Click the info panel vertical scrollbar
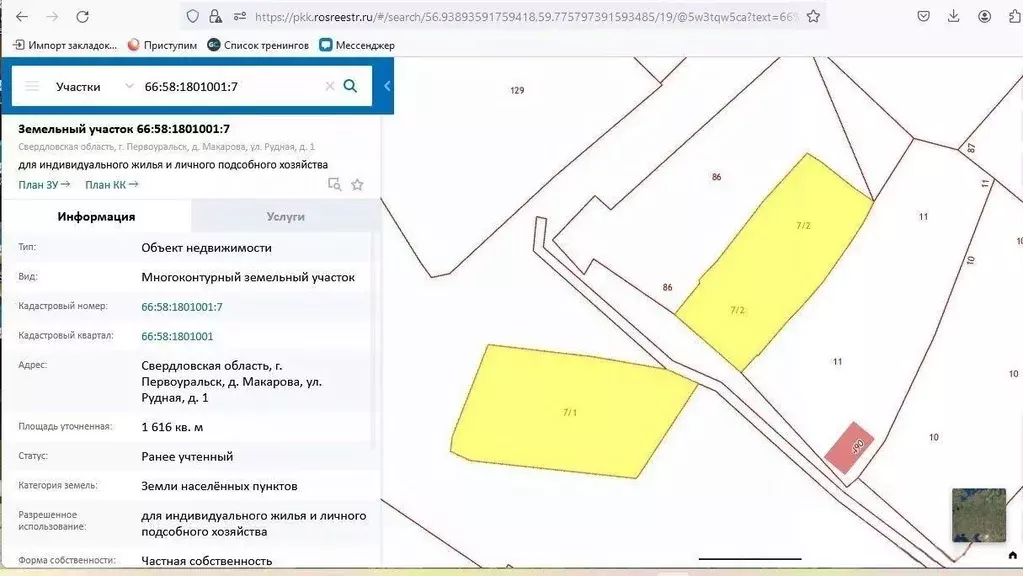This screenshot has height=576, width=1023. (x=374, y=341)
